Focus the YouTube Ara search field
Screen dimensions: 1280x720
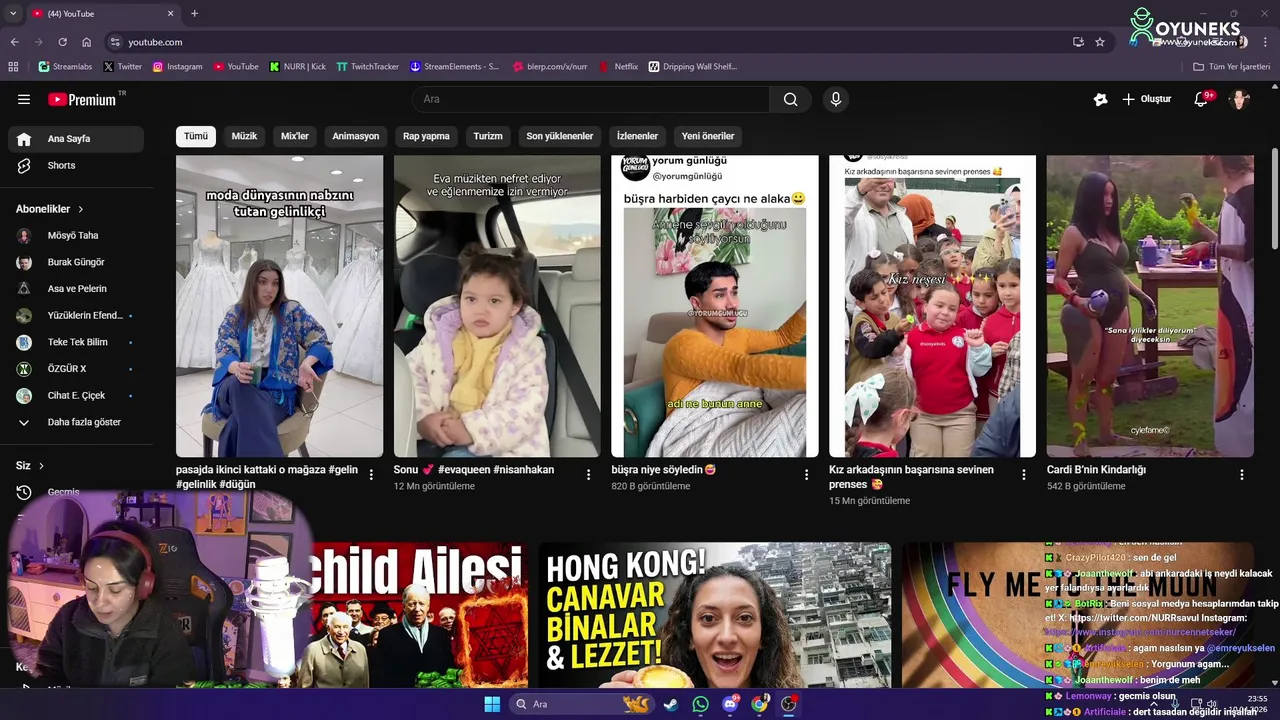(x=591, y=99)
